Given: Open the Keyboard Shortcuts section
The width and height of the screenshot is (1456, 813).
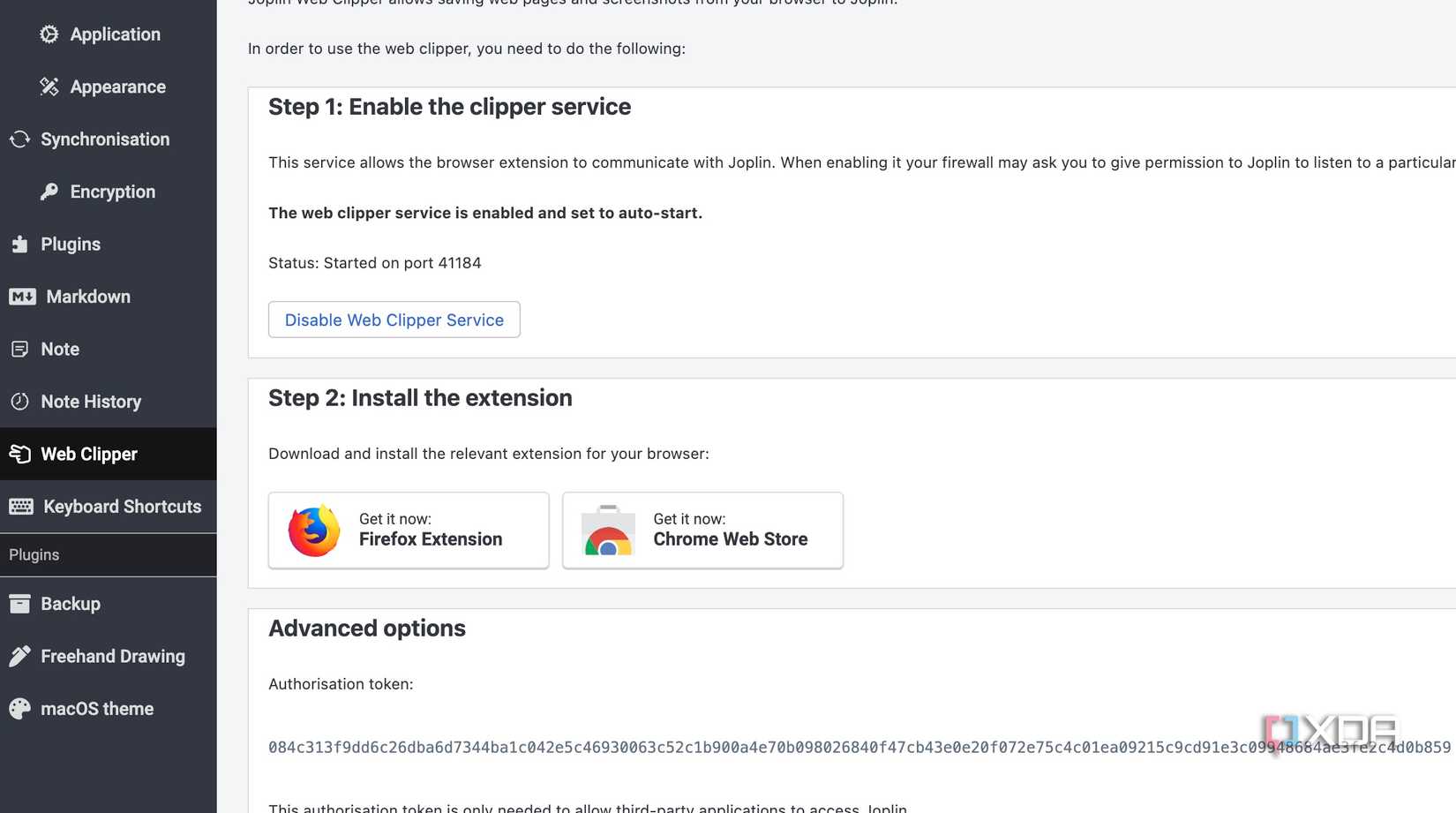Looking at the screenshot, I should point(121,507).
